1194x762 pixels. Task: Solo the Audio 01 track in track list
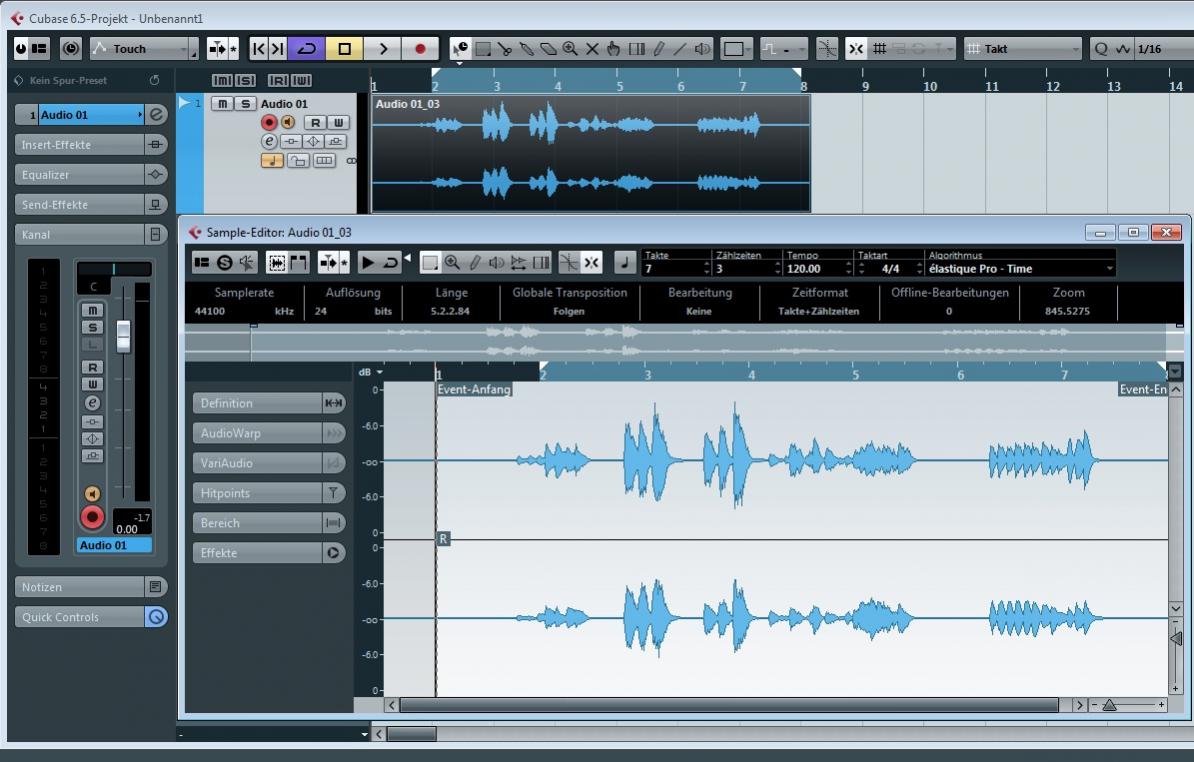click(245, 104)
